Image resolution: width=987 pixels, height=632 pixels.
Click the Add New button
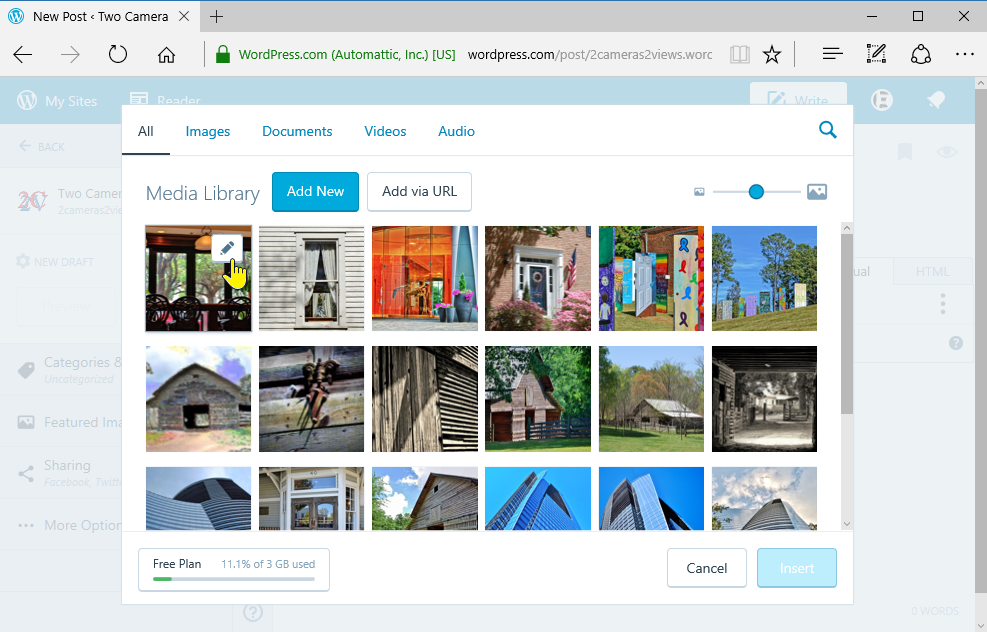tap(315, 192)
